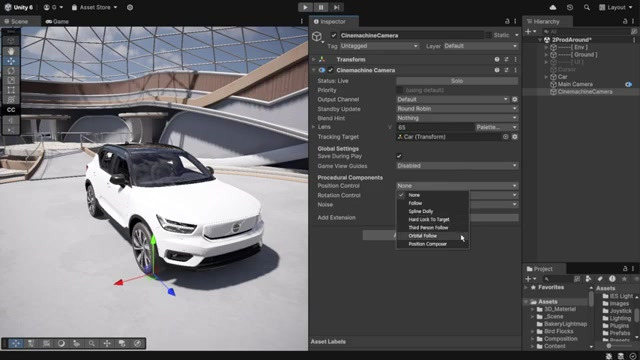Click Project search by label tag icon
Image resolution: width=640 pixels, height=360 pixels.
click(x=600, y=279)
